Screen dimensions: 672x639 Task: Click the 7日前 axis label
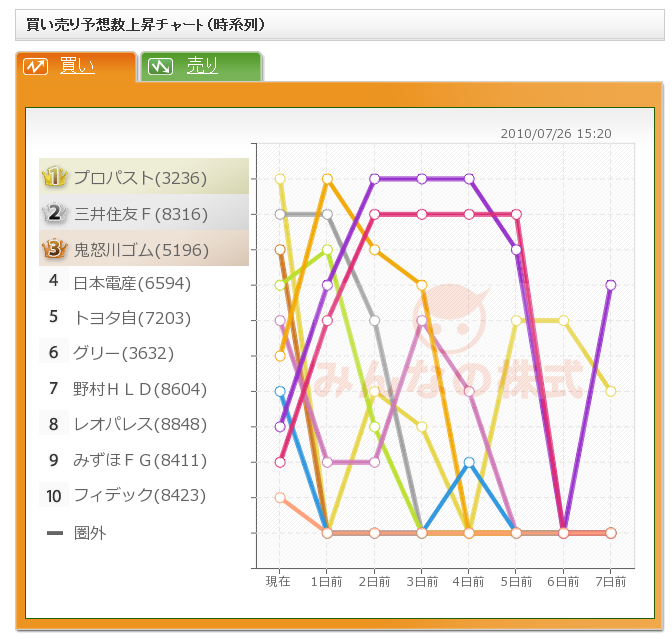coord(610,581)
